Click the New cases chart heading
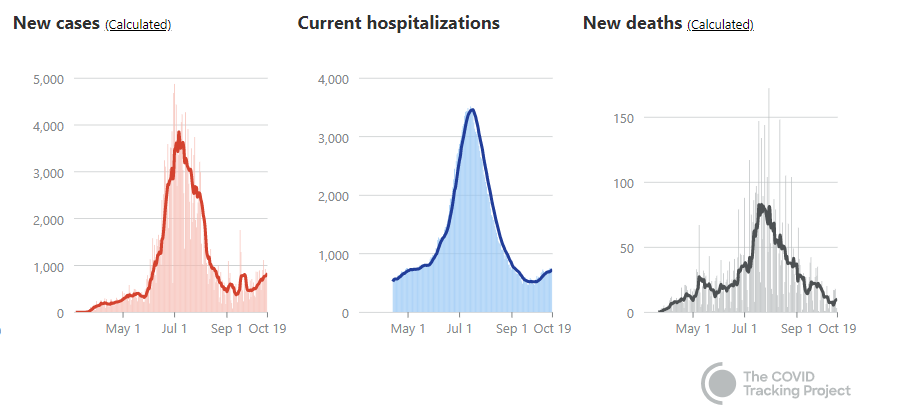The image size is (908, 418). tap(56, 23)
